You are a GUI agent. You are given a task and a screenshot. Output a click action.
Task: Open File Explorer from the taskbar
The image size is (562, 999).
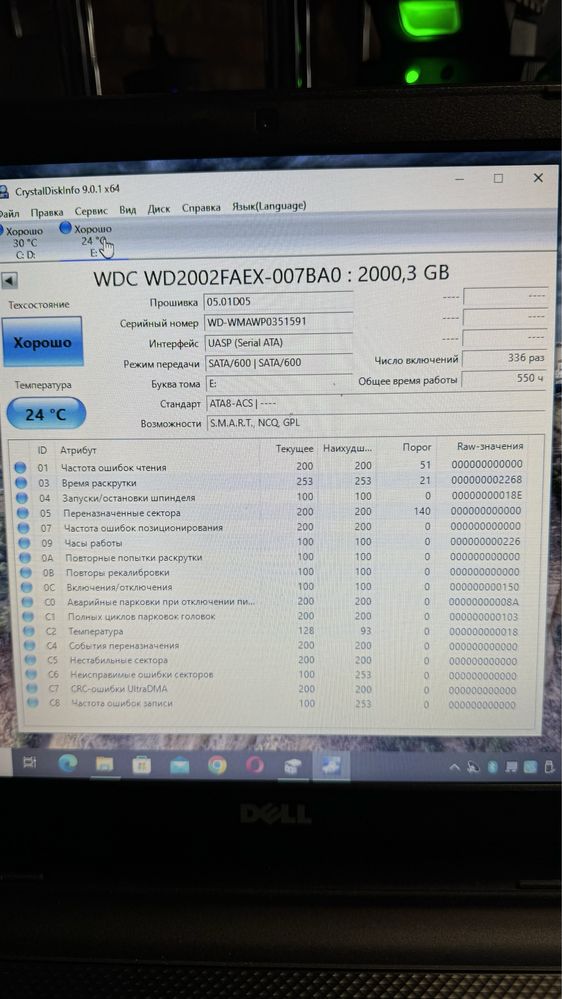[x=105, y=765]
